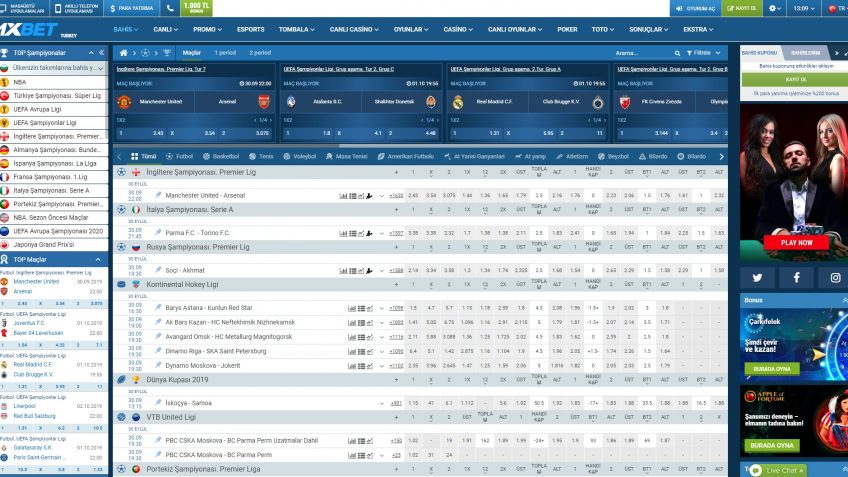Select the Atletizm sport filter
848x477 pixels.
[x=572, y=156]
